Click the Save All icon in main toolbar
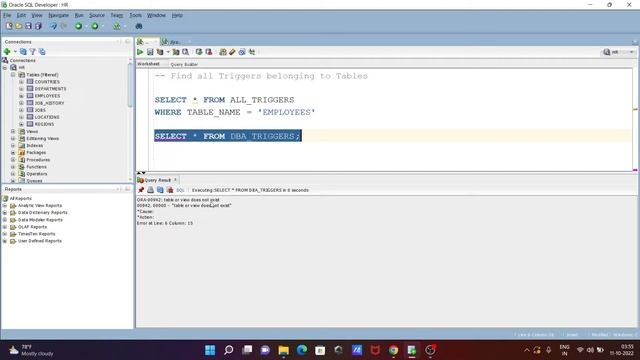This screenshot has height=360, width=640. click(38, 26)
